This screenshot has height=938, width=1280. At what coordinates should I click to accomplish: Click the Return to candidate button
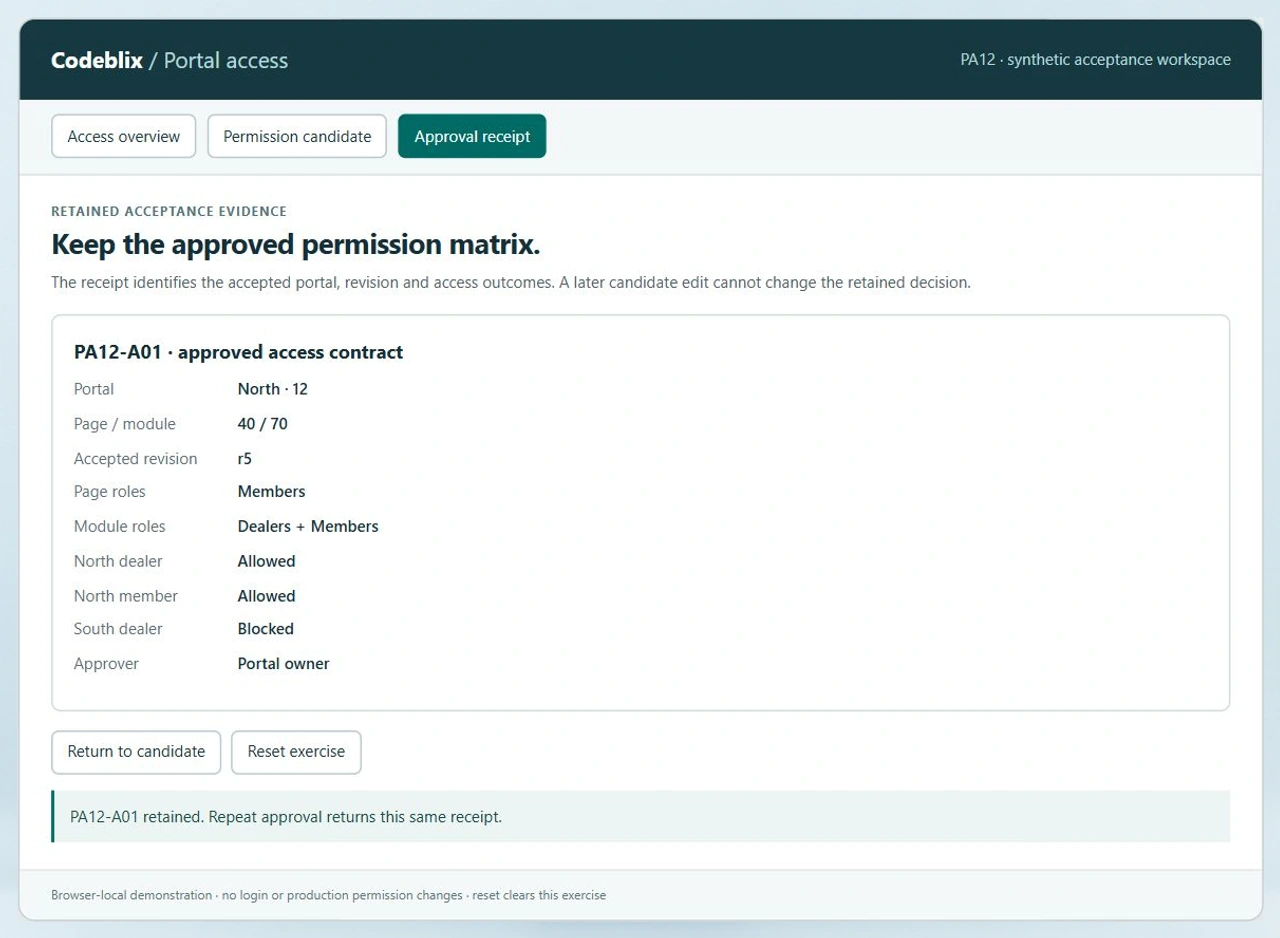pos(136,752)
